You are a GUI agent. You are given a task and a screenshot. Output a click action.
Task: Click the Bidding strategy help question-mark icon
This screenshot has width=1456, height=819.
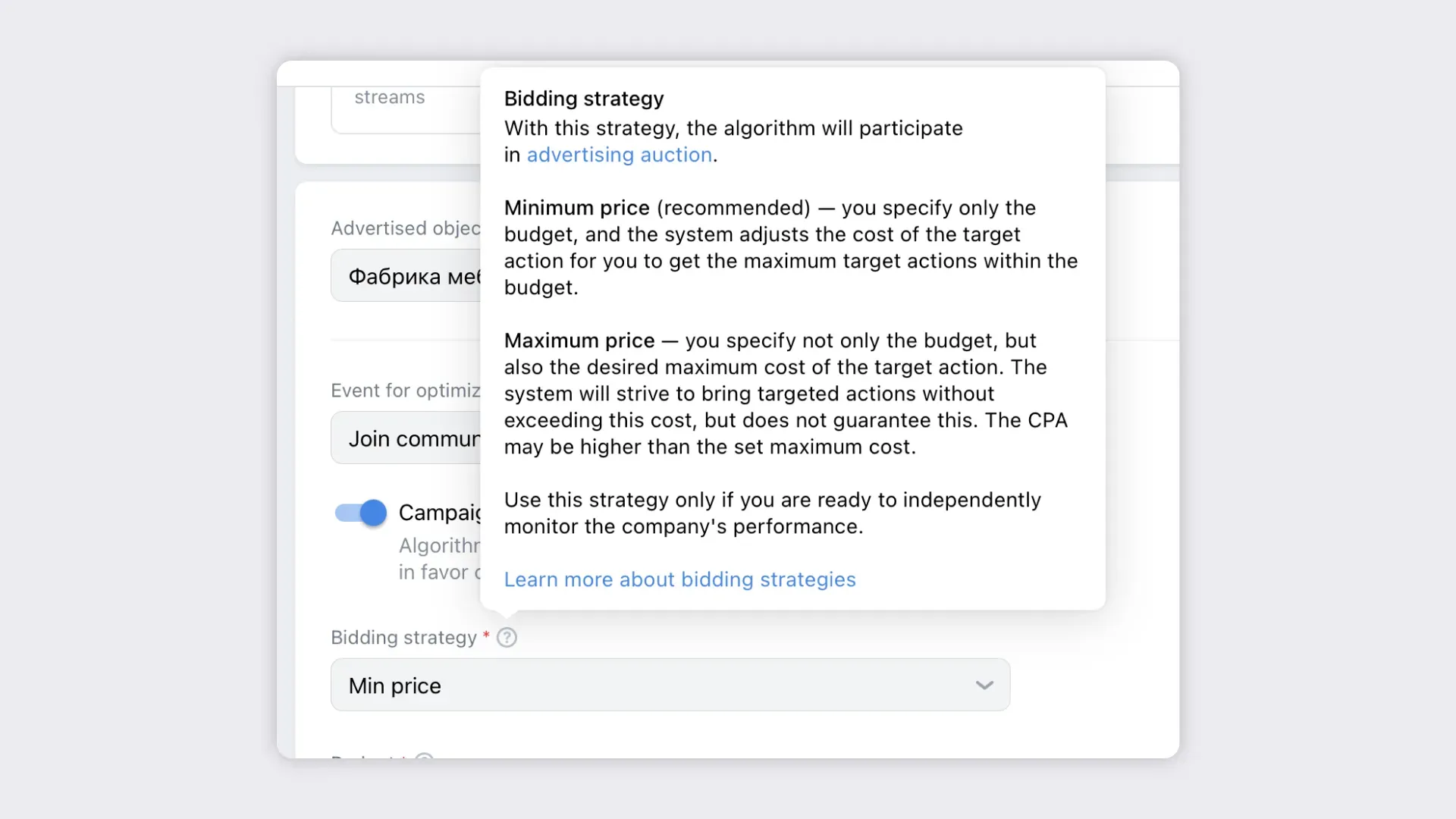click(507, 638)
